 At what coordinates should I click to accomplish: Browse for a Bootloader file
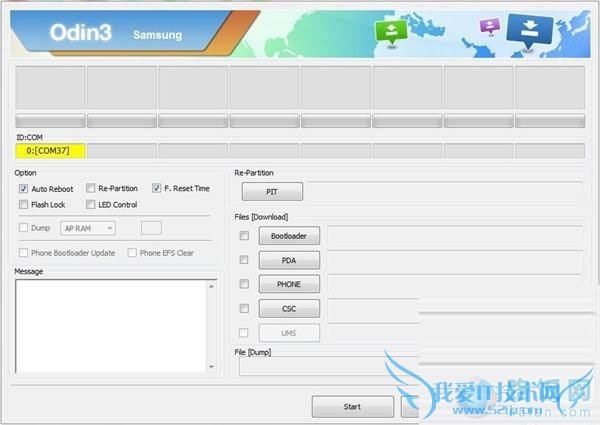coord(289,236)
